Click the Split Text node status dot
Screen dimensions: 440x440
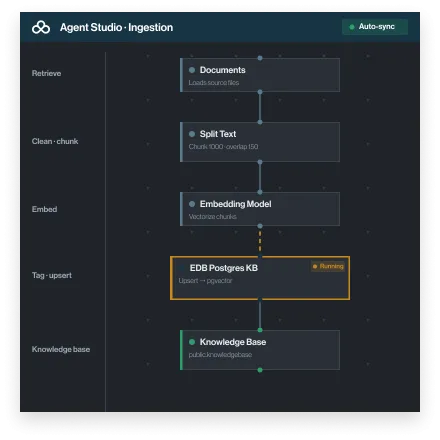[192, 134]
